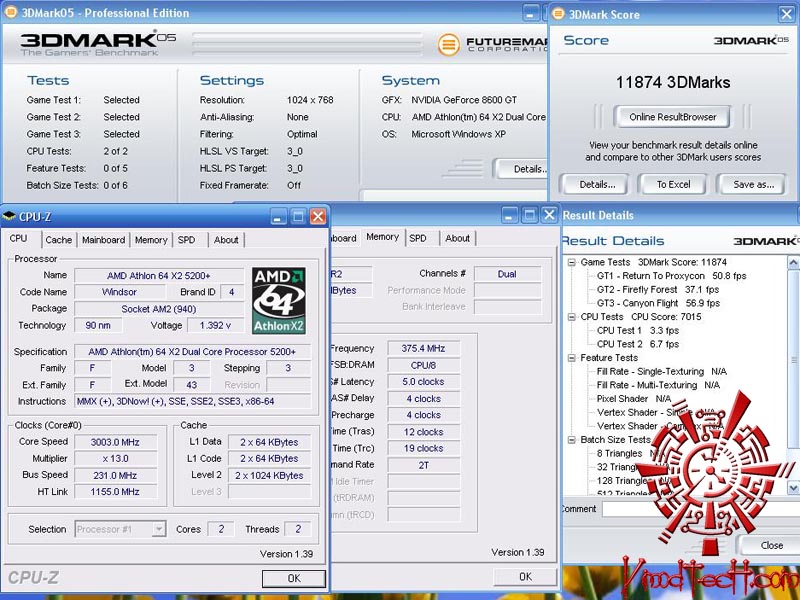The height and width of the screenshot is (600, 800).
Task: Click the Voltage value 1.392 v
Action: coord(215,325)
